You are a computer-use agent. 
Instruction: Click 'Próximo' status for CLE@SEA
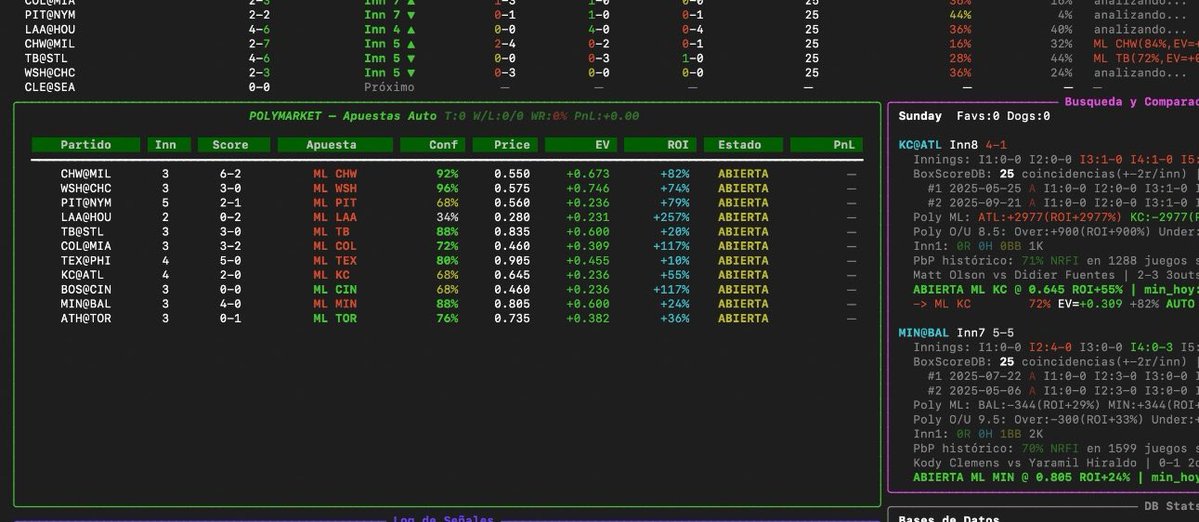[x=389, y=87]
